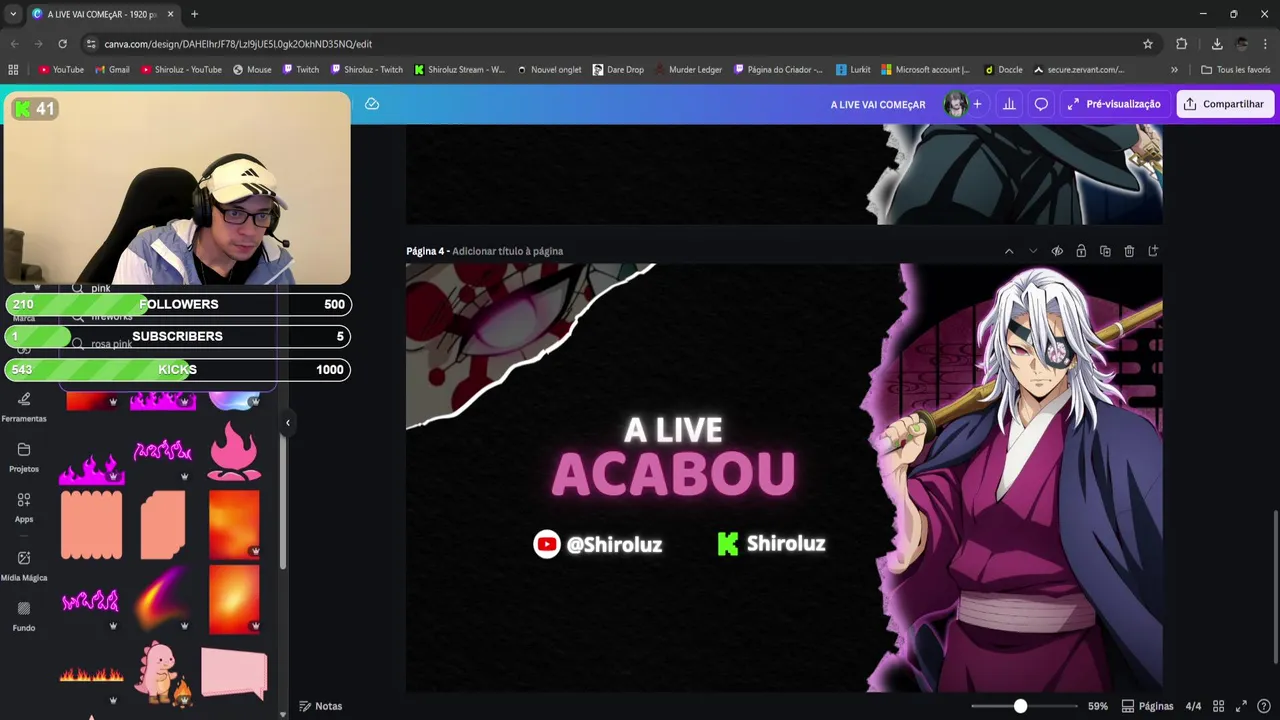
Task: Select the pink speech bubble element
Action: click(x=234, y=673)
